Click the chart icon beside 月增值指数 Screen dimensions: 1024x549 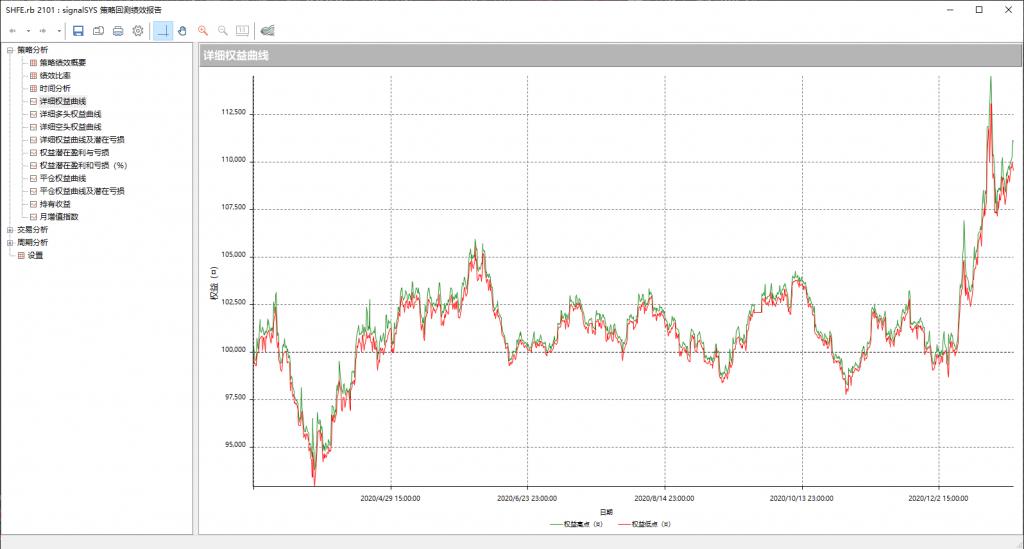click(33, 217)
